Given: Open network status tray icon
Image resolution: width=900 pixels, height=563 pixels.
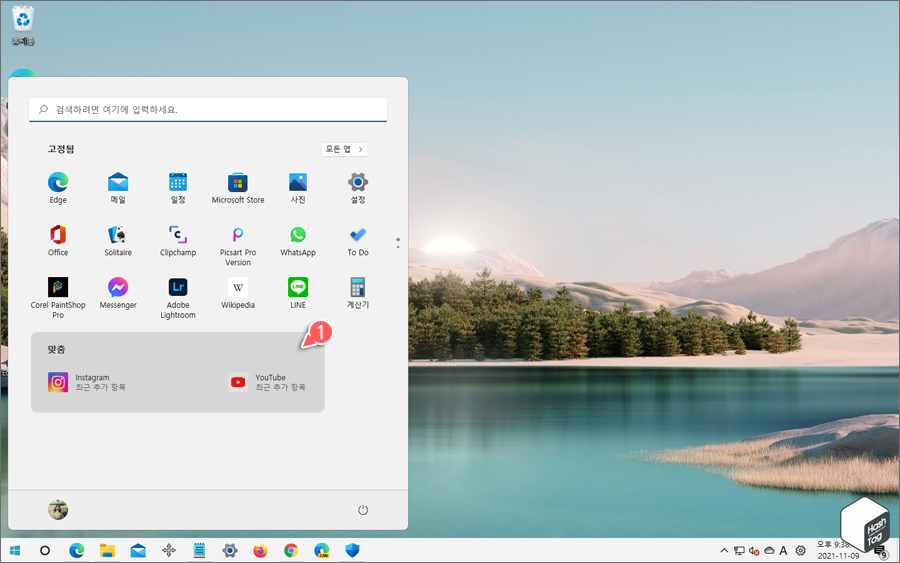Looking at the screenshot, I should (x=739, y=551).
